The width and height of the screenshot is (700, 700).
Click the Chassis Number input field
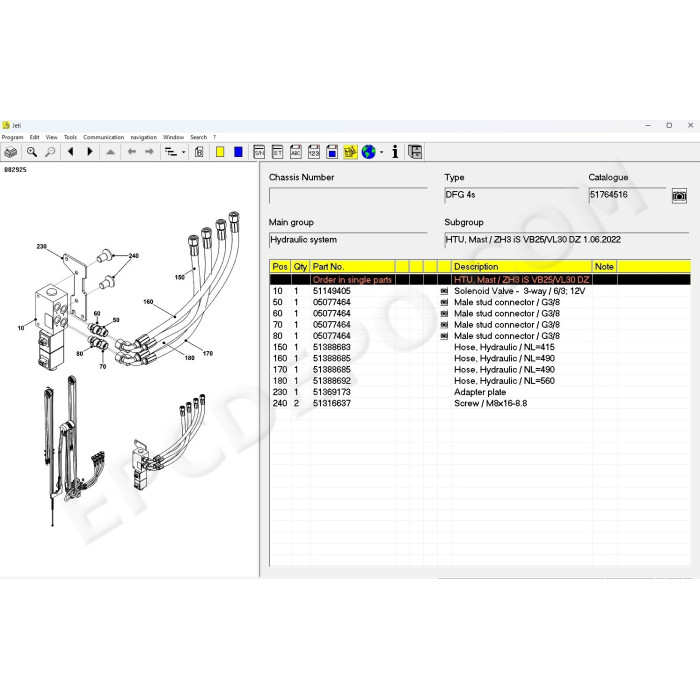[x=348, y=196]
